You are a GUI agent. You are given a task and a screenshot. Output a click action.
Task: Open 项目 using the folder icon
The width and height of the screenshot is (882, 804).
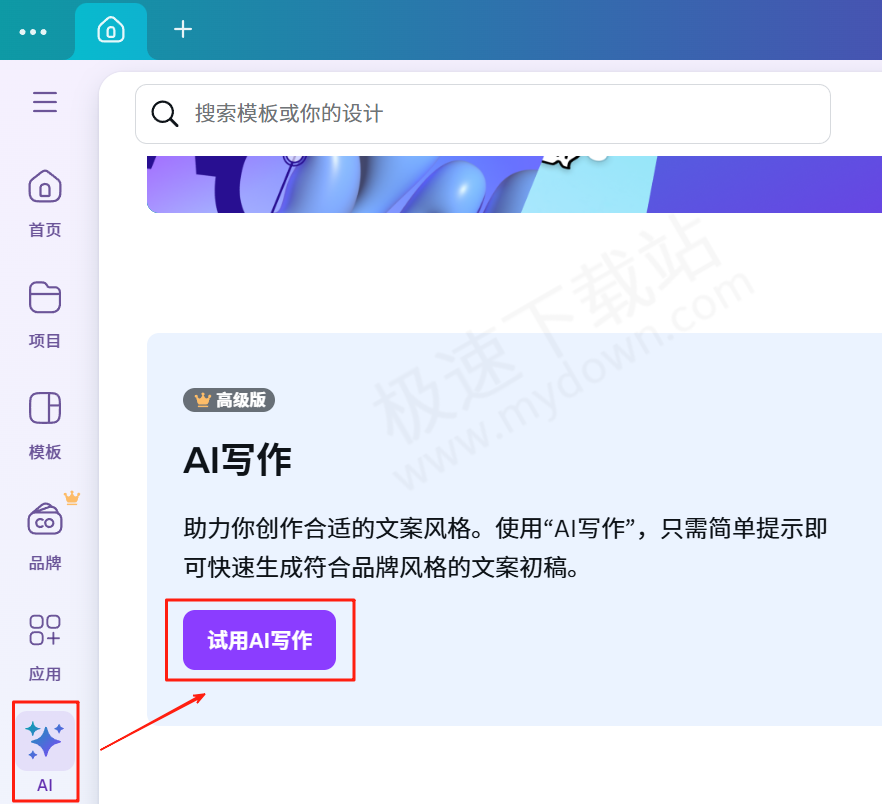(44, 298)
